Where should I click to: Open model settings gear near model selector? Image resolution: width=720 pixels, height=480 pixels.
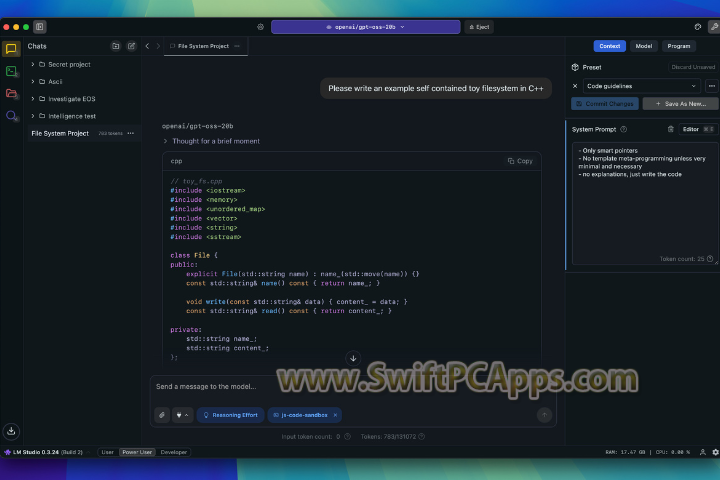(260, 27)
